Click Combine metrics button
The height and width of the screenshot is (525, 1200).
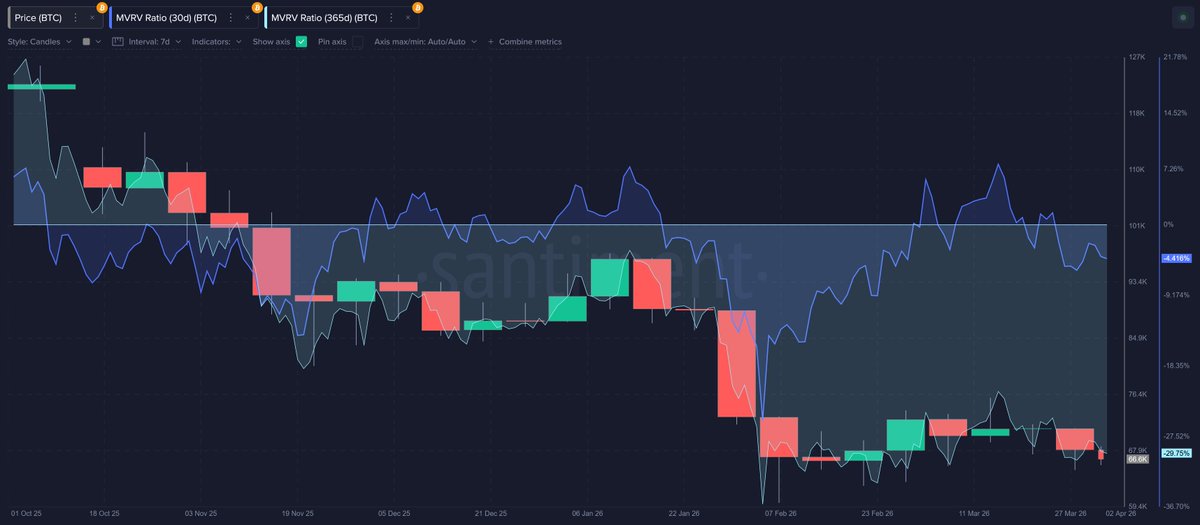pyautogui.click(x=525, y=42)
